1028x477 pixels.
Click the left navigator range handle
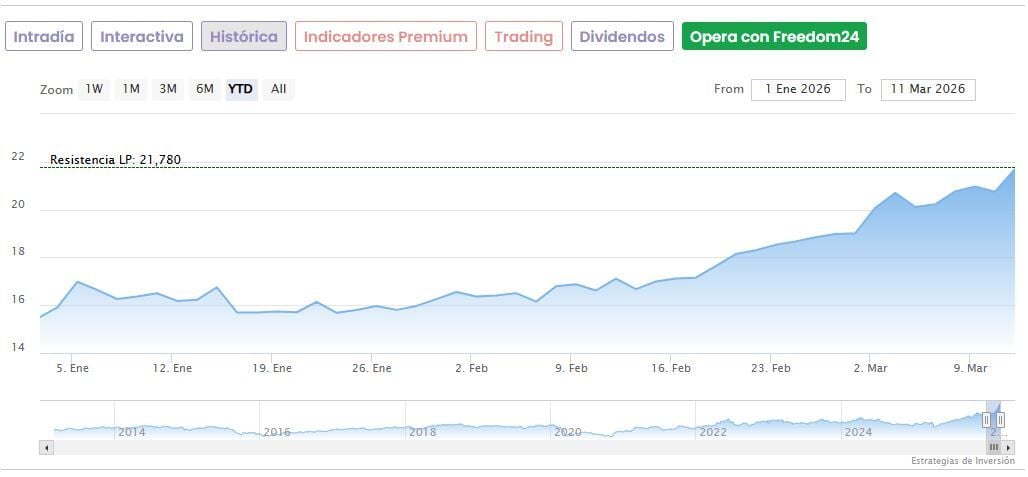(986, 420)
